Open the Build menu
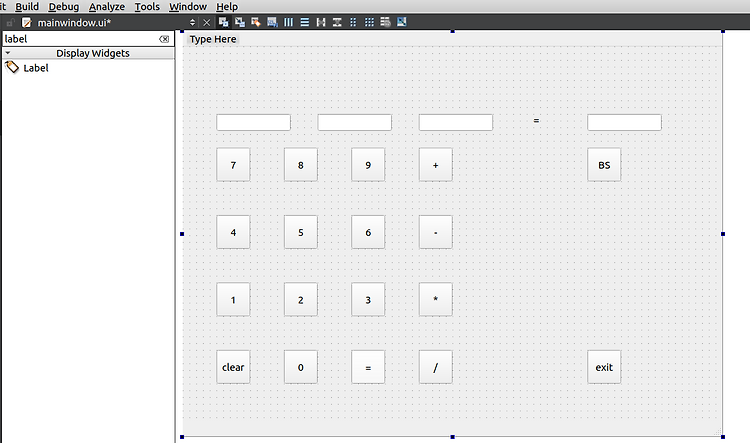Image resolution: width=750 pixels, height=443 pixels. (27, 7)
